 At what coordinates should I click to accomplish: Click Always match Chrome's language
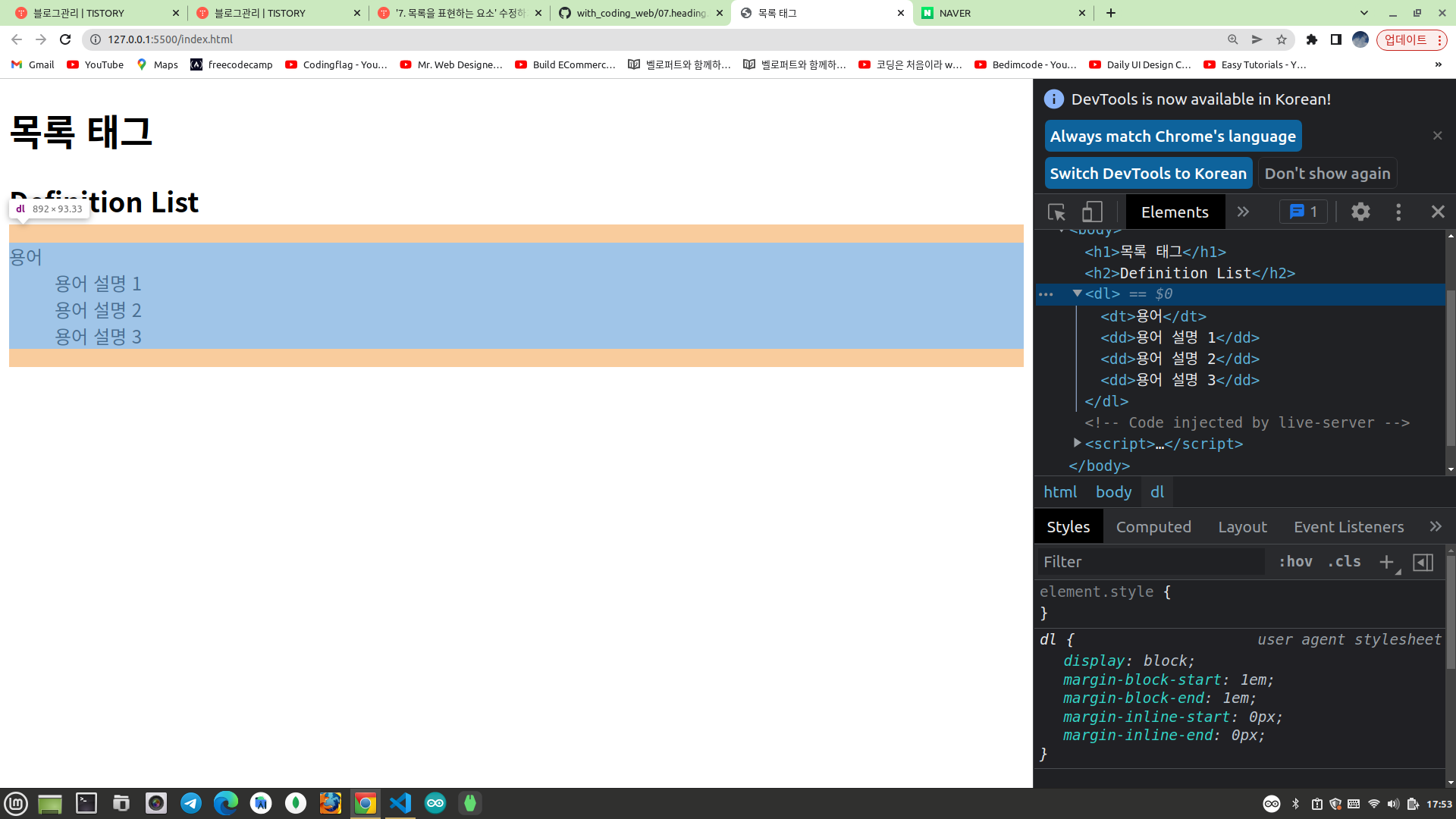coord(1173,136)
